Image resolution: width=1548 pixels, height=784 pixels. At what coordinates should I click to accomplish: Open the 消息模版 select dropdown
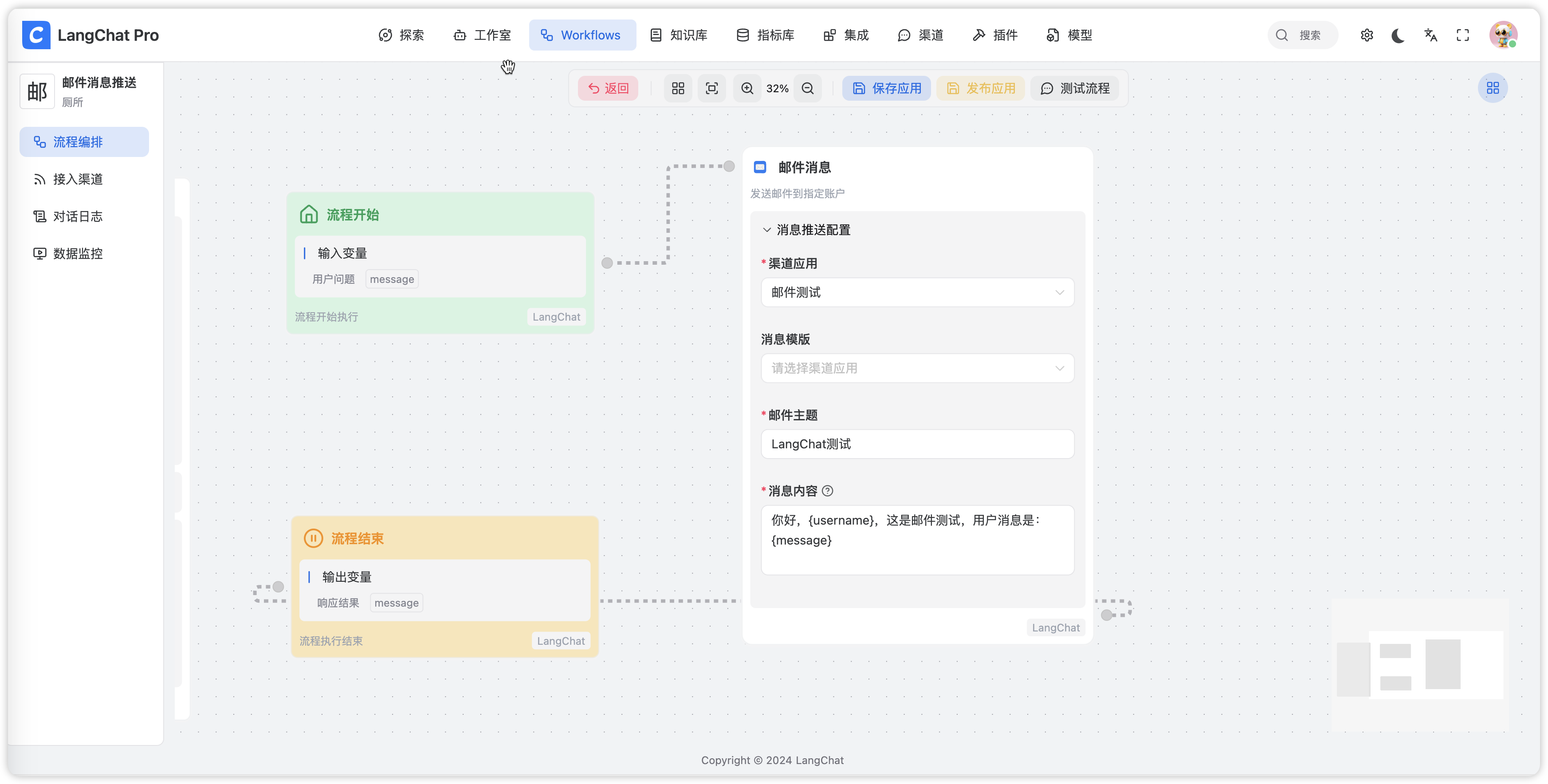click(917, 368)
